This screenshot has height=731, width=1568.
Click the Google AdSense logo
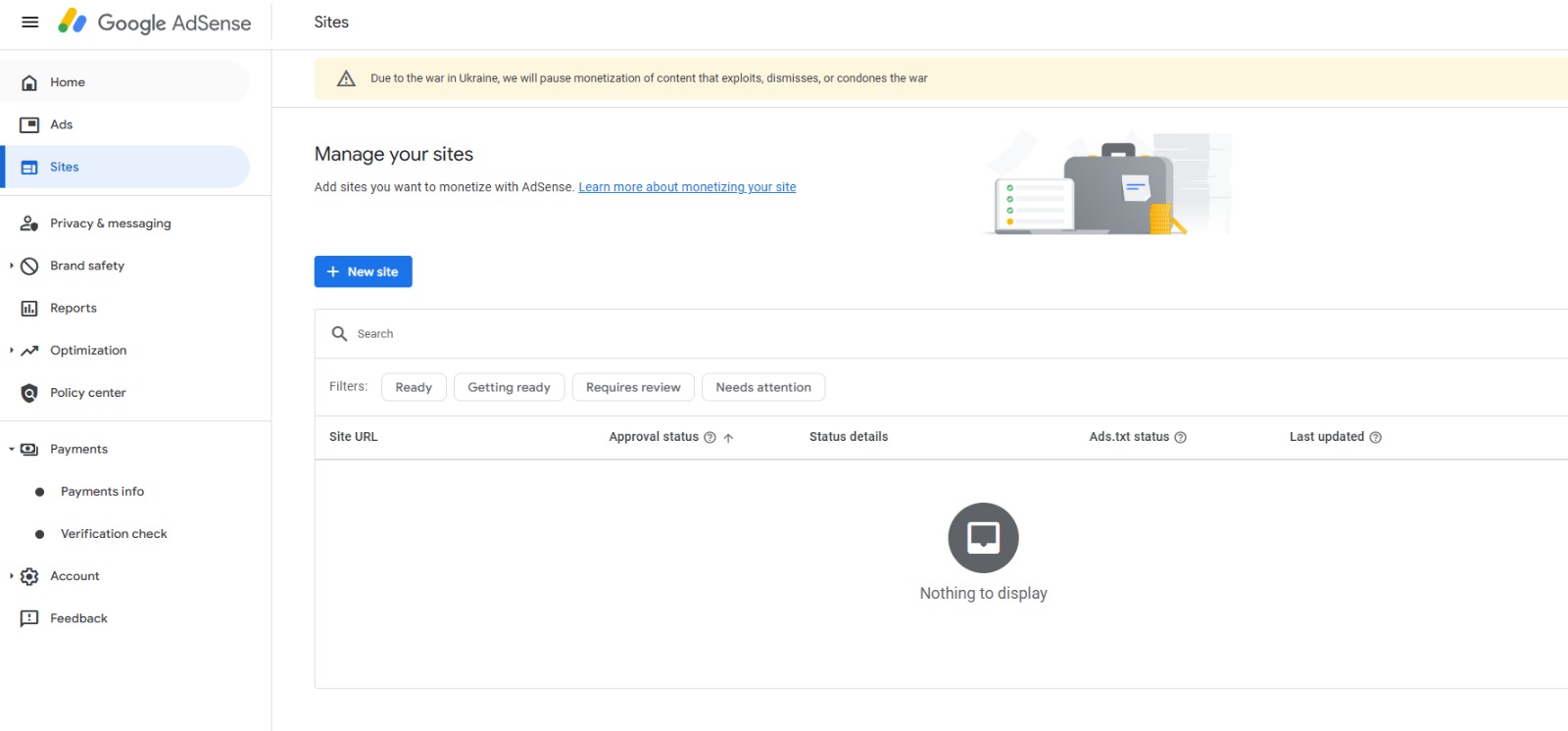155,22
